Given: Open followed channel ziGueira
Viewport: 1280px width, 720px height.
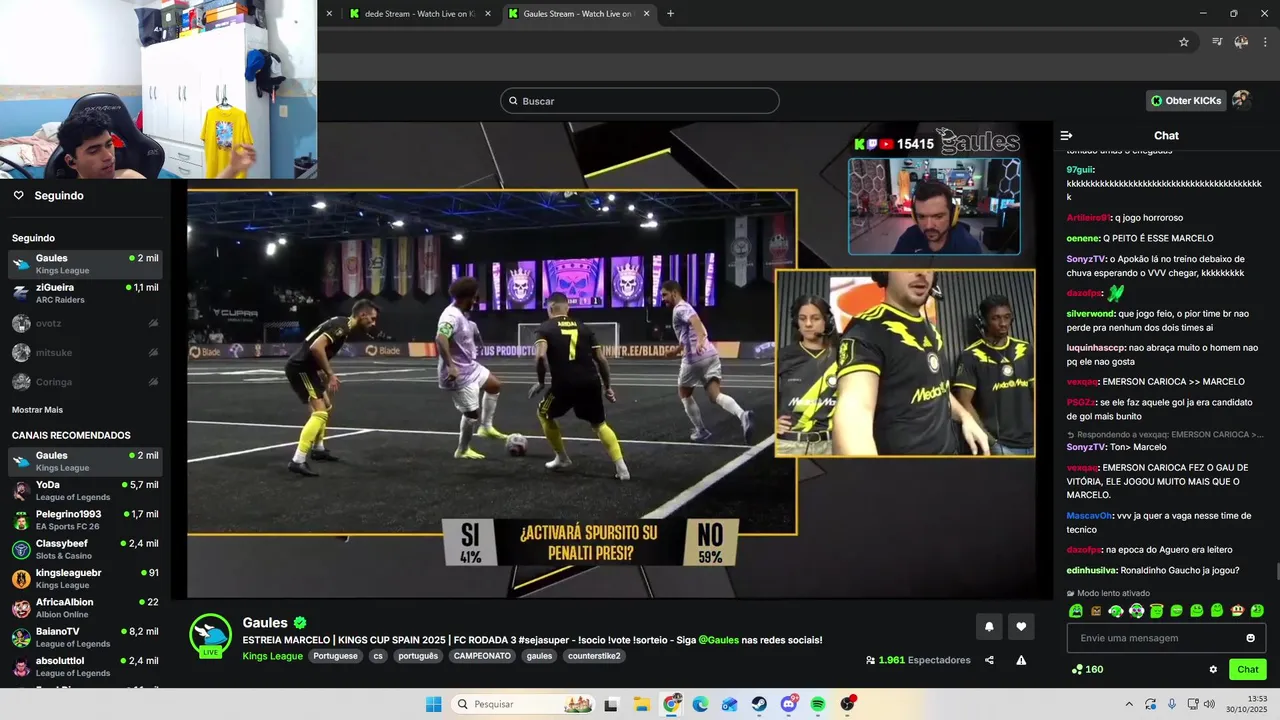Looking at the screenshot, I should pyautogui.click(x=85, y=293).
